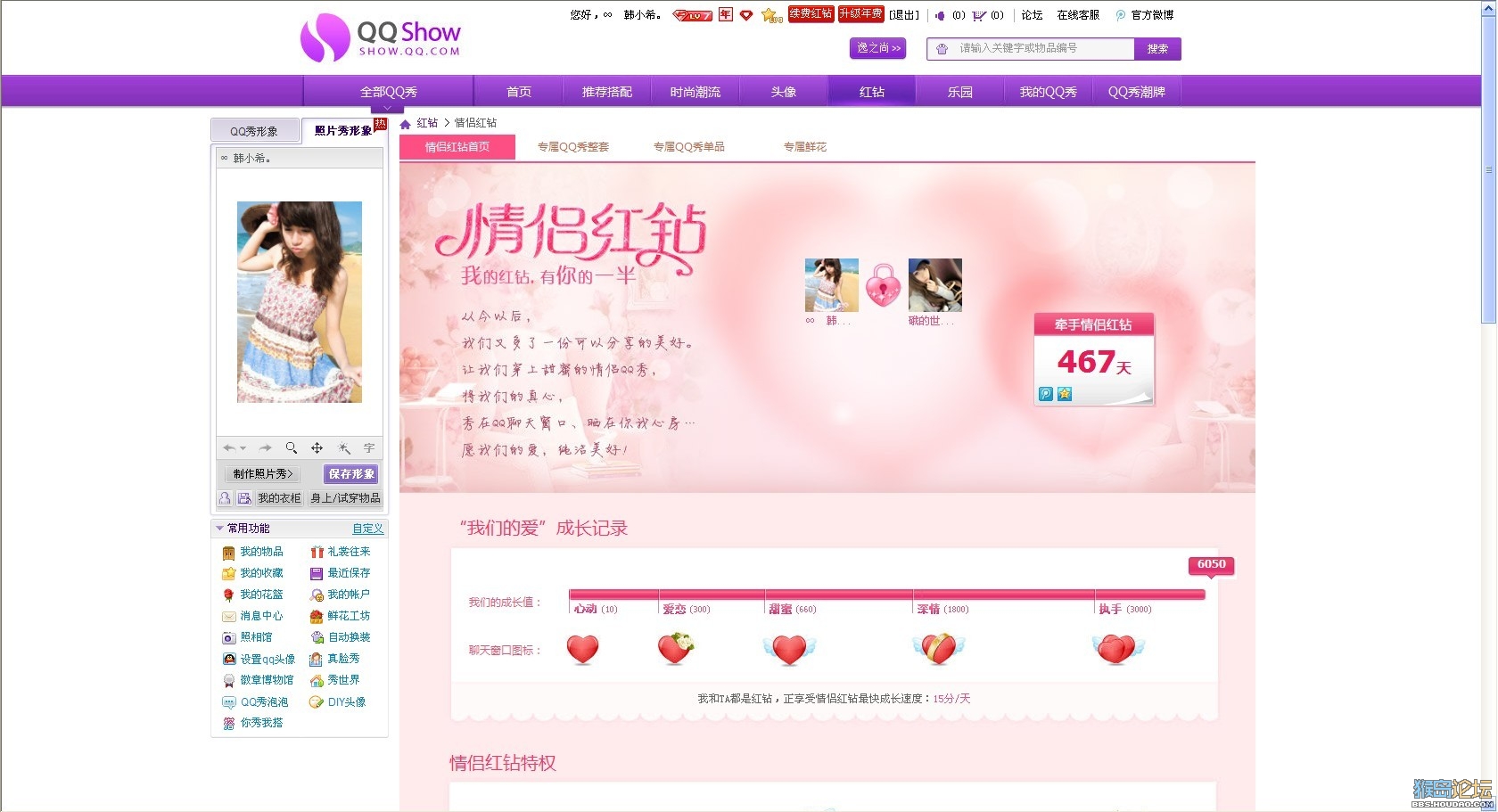This screenshot has width=1498, height=812.
Task: Click the 续费红钻 button
Action: (x=811, y=14)
